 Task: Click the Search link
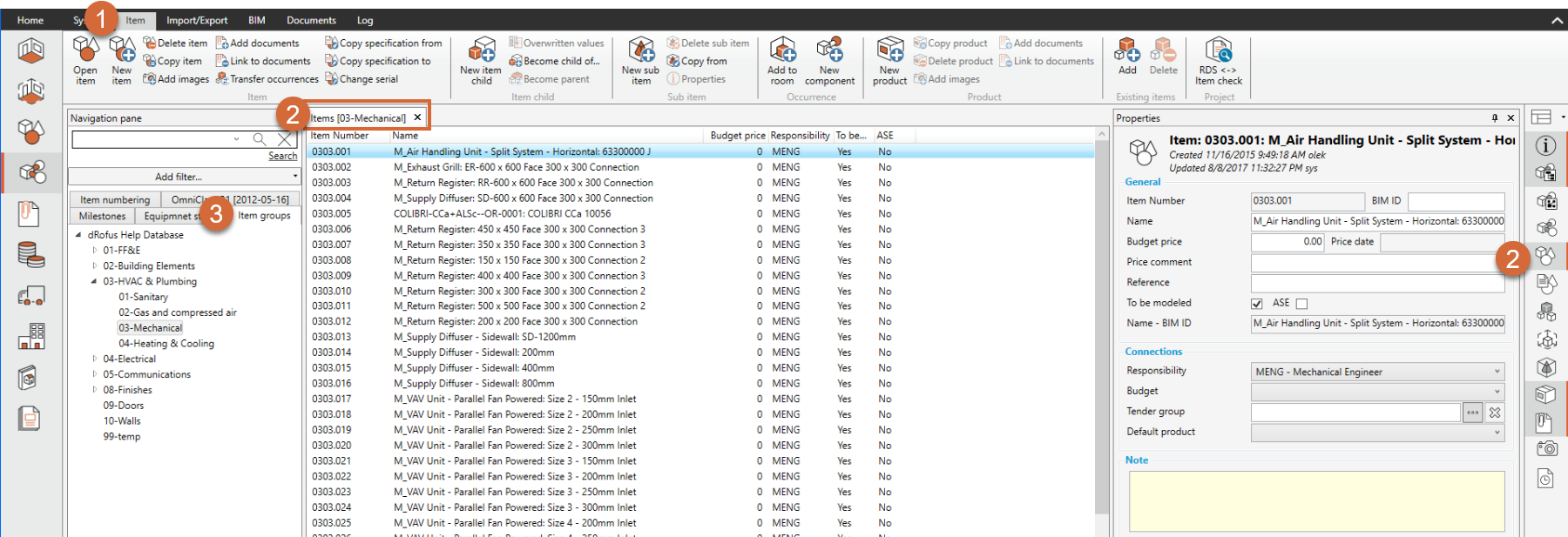tap(282, 156)
